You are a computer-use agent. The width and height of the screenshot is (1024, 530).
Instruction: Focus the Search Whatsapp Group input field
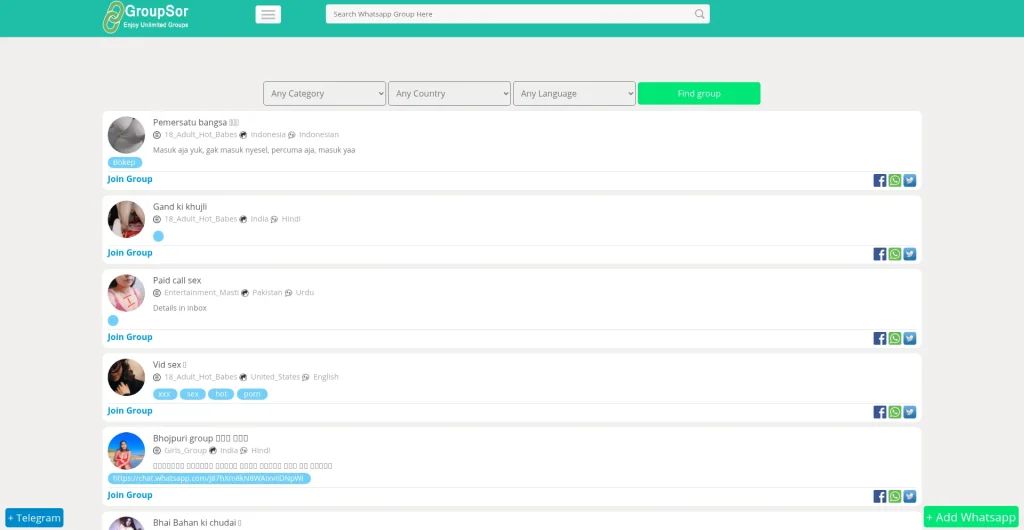pyautogui.click(x=510, y=14)
